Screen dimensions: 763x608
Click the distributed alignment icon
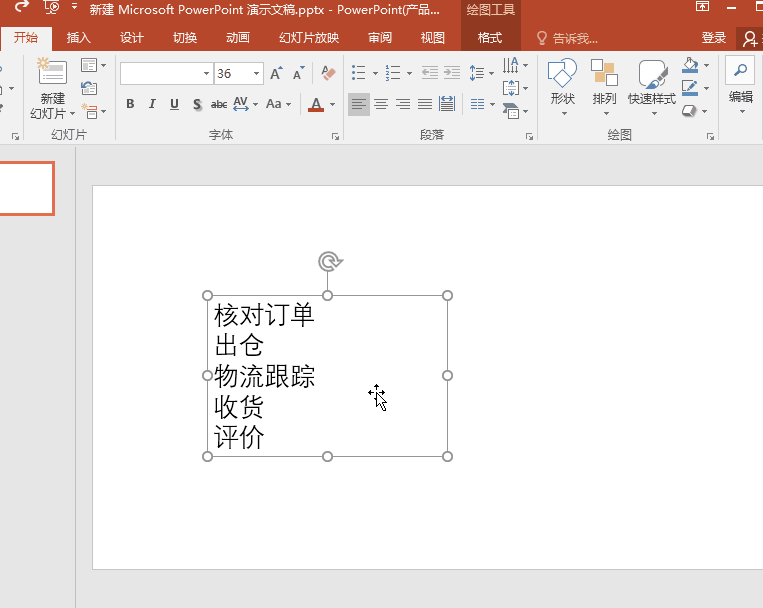click(x=447, y=104)
